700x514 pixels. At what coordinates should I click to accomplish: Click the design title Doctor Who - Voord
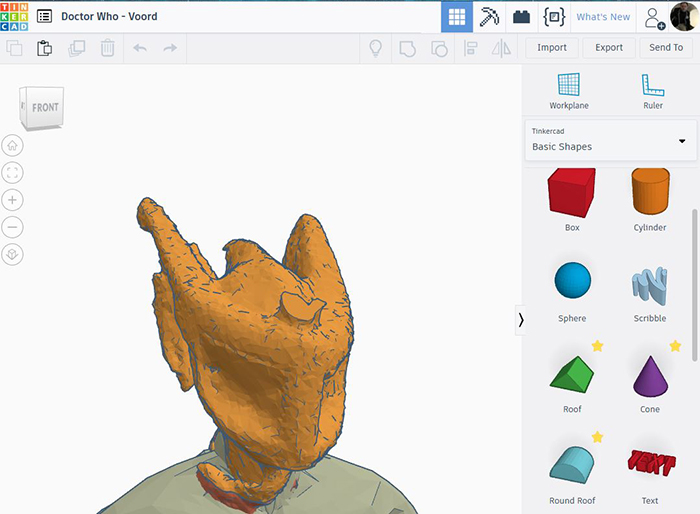[x=109, y=17]
